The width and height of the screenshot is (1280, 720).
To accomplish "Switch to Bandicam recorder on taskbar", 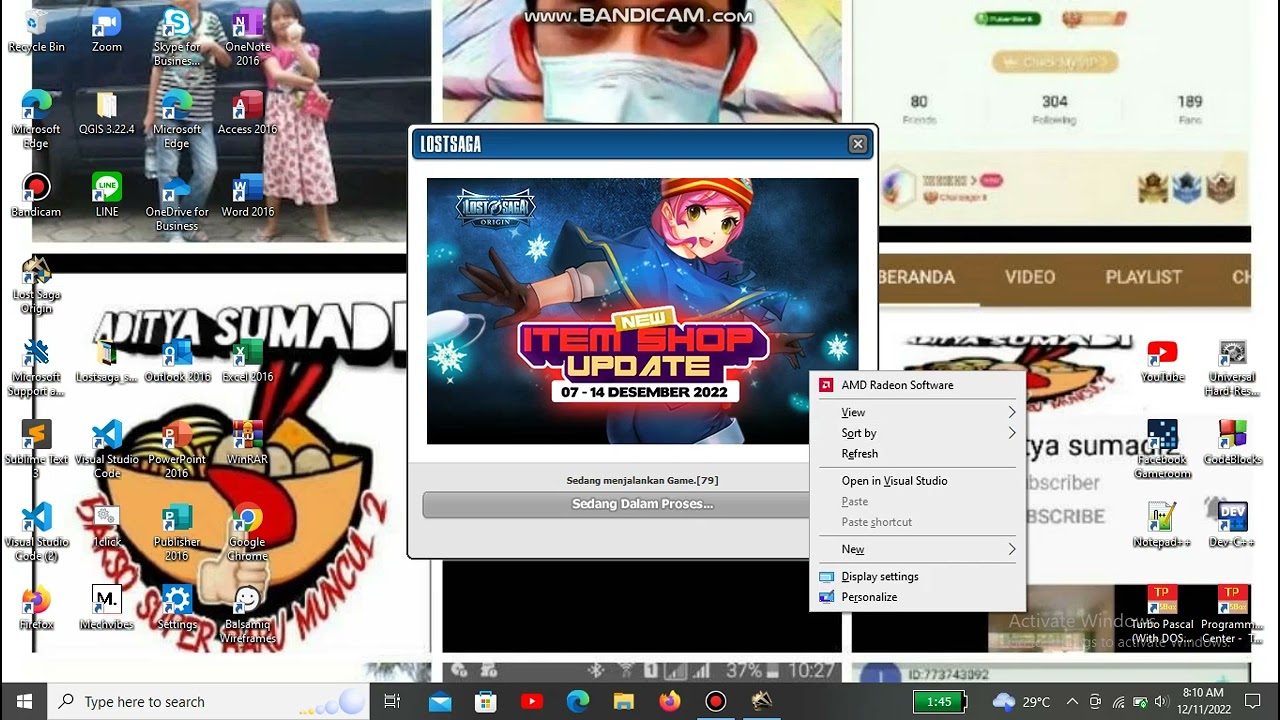I will pos(716,701).
